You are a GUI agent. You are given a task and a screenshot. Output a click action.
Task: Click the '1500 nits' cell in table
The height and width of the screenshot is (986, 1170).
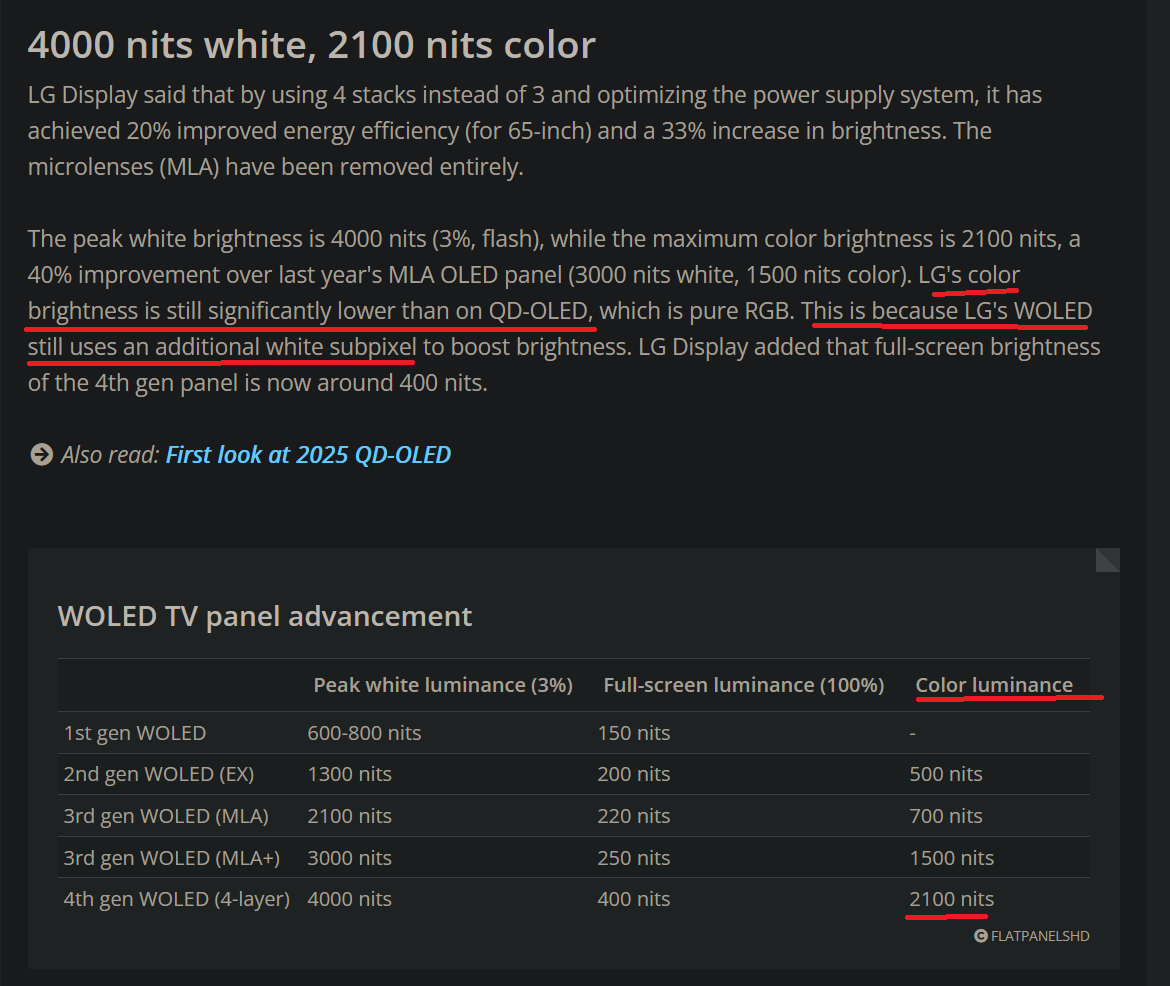click(x=951, y=858)
